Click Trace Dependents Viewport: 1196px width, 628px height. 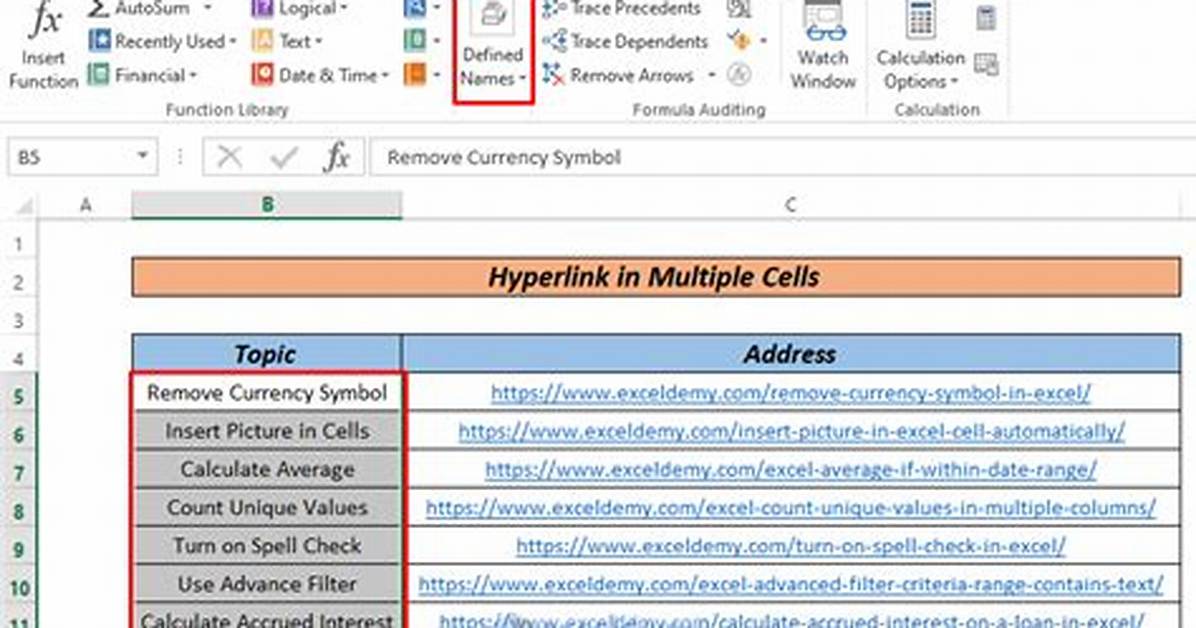[625, 41]
